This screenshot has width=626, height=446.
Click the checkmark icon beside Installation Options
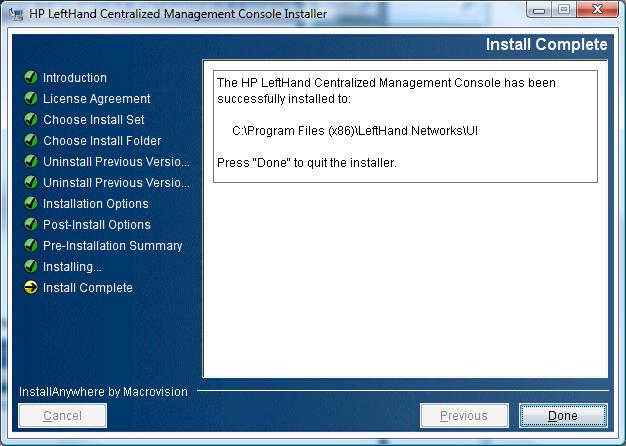31,204
